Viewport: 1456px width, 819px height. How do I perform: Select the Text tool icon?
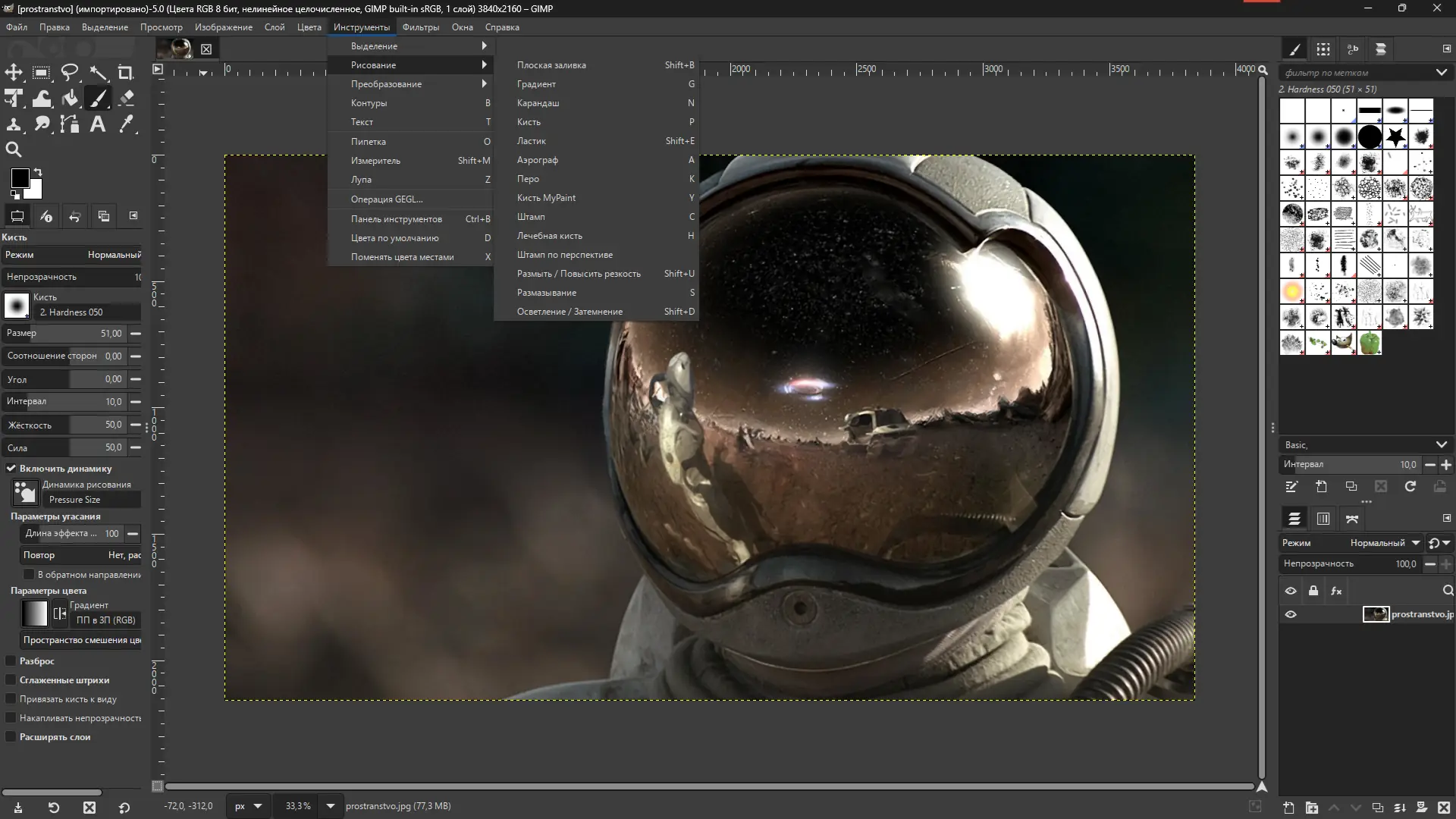[98, 124]
